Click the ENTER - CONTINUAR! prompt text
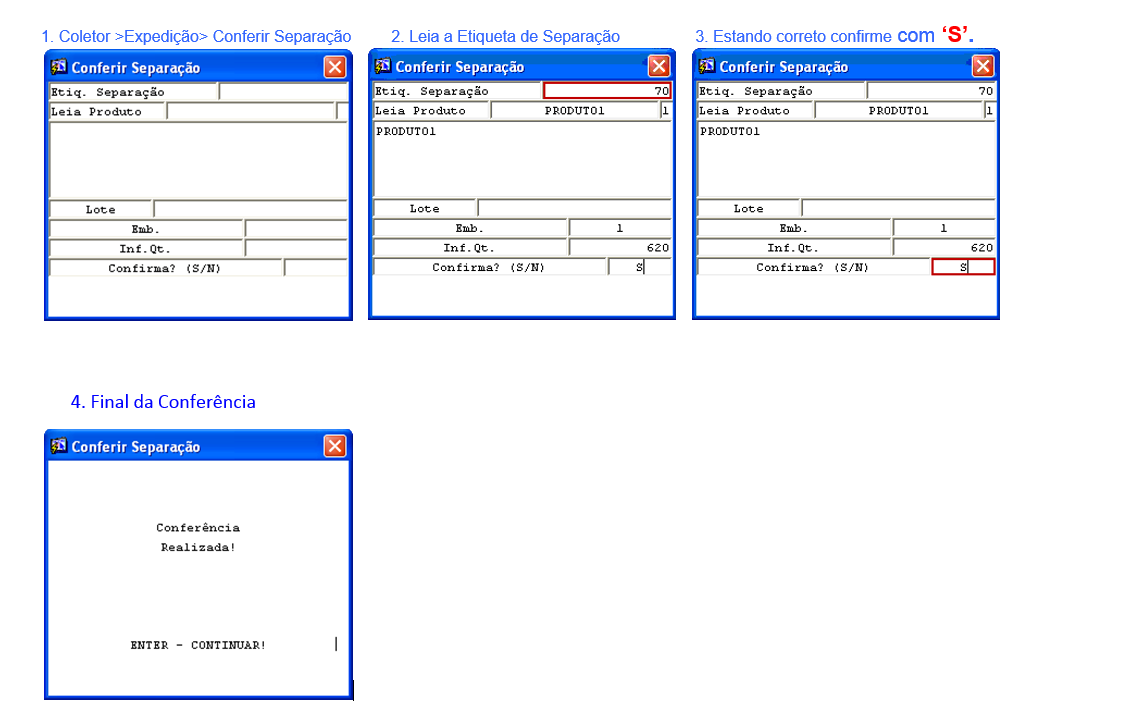The width and height of the screenshot is (1128, 724). click(198, 645)
